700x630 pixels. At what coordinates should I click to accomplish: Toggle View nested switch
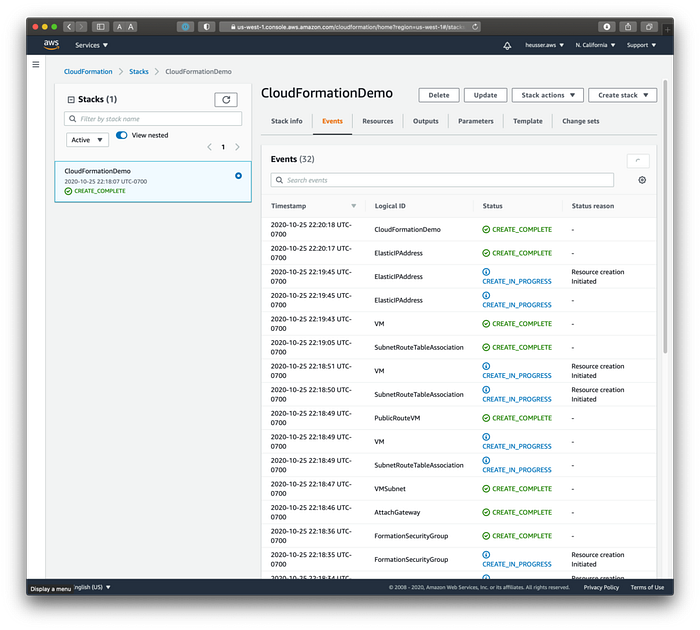click(x=121, y=135)
